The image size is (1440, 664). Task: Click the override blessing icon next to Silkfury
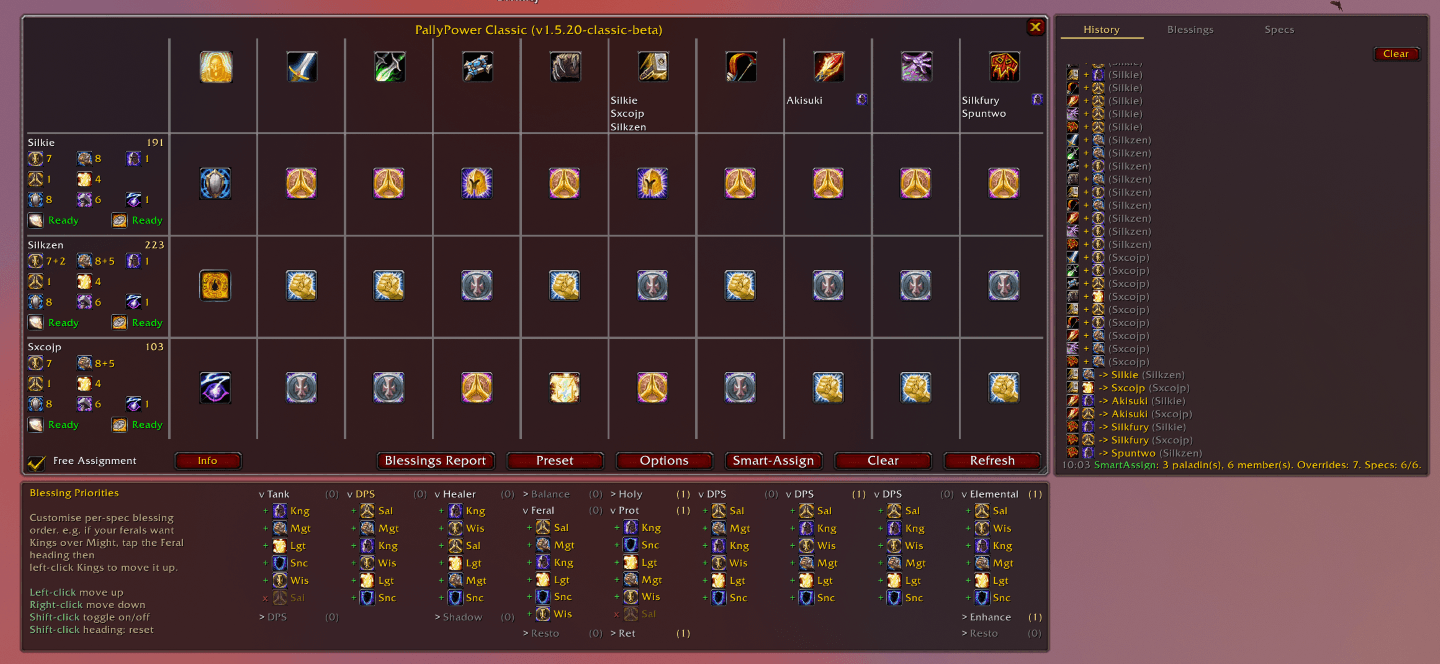click(x=1037, y=99)
